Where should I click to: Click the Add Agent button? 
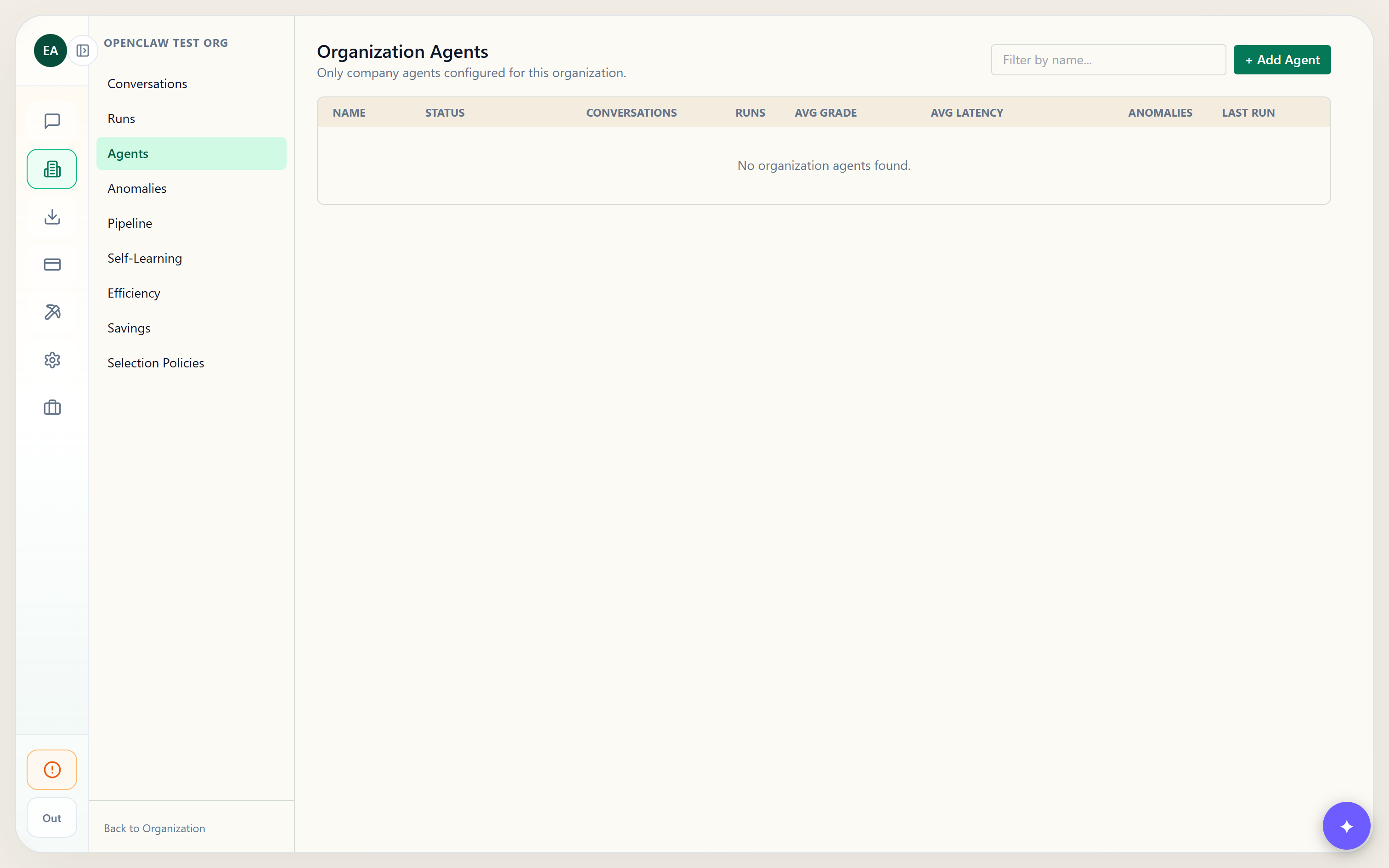click(1282, 60)
